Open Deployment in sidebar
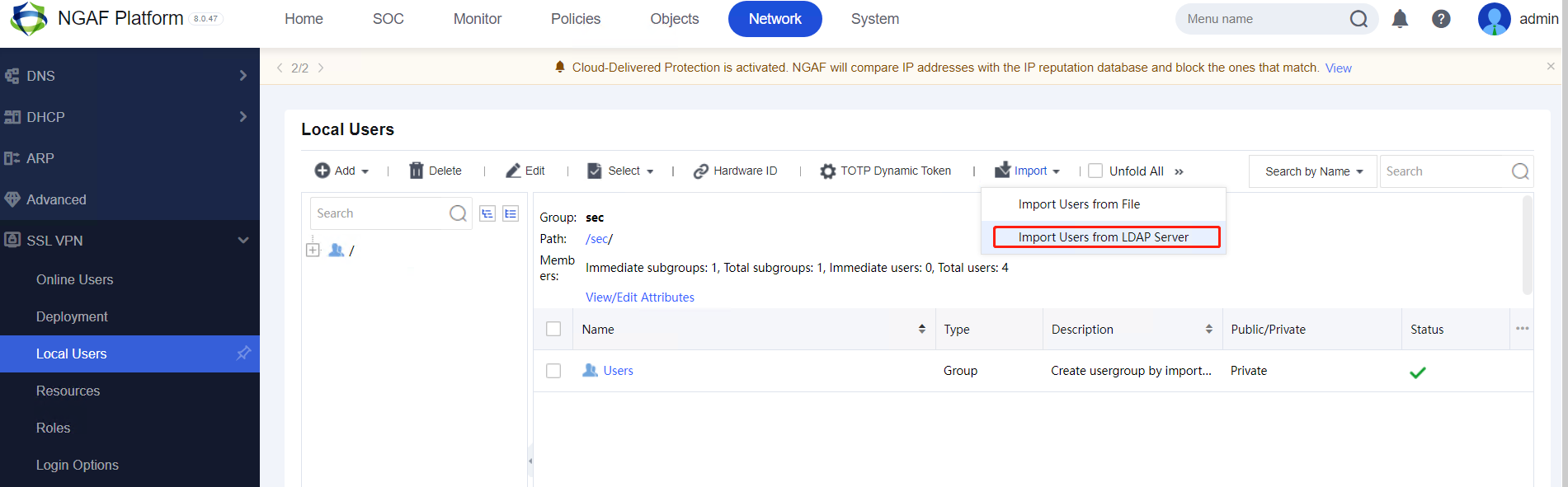This screenshot has width=1568, height=487. click(72, 316)
